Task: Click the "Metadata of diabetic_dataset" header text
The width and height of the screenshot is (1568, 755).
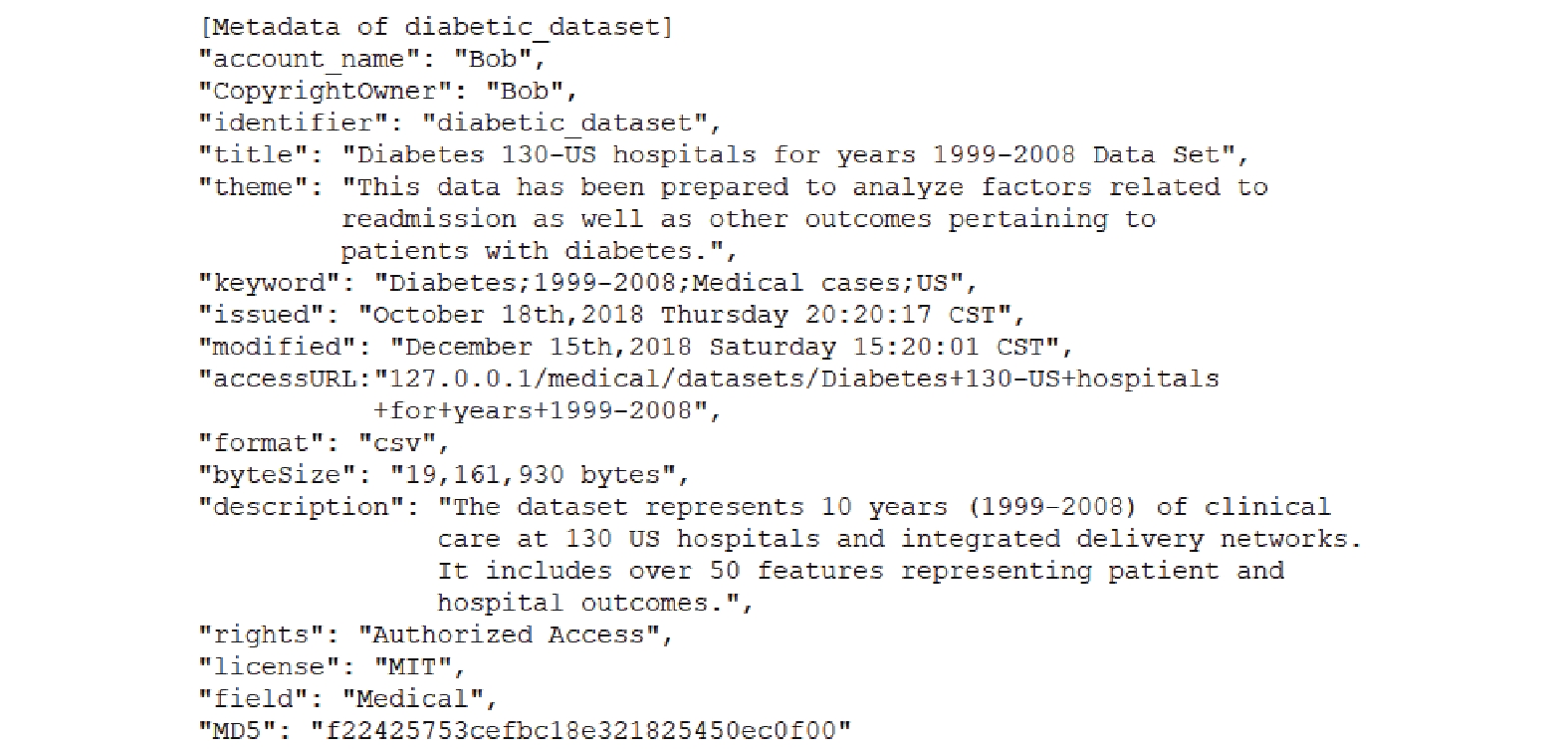Action: click(437, 27)
